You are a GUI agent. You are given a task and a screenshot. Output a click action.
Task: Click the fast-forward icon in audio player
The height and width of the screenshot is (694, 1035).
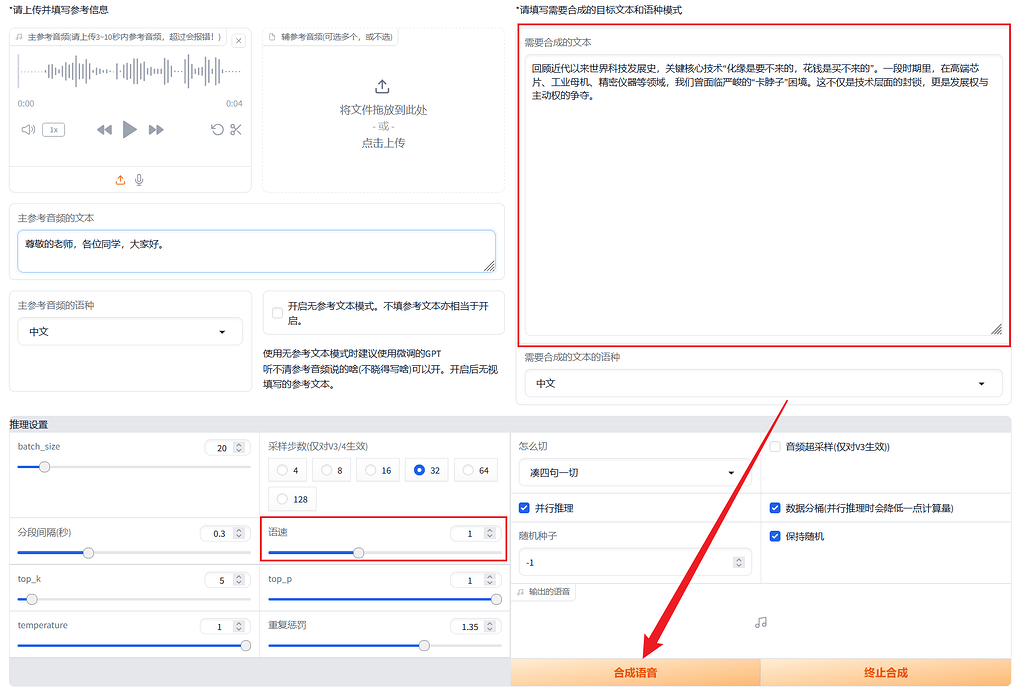tap(156, 130)
